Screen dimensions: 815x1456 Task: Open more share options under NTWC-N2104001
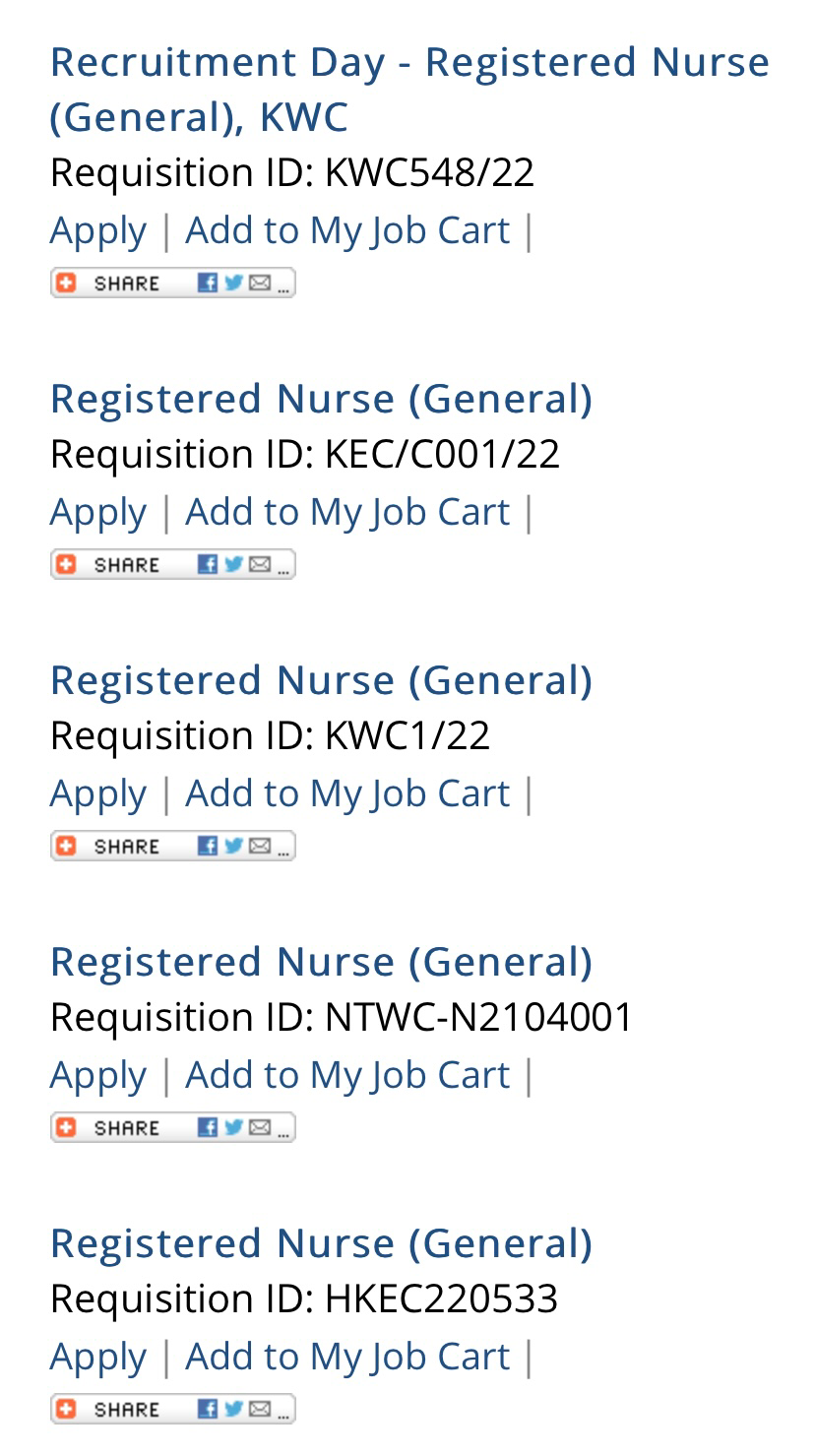coord(283,1128)
